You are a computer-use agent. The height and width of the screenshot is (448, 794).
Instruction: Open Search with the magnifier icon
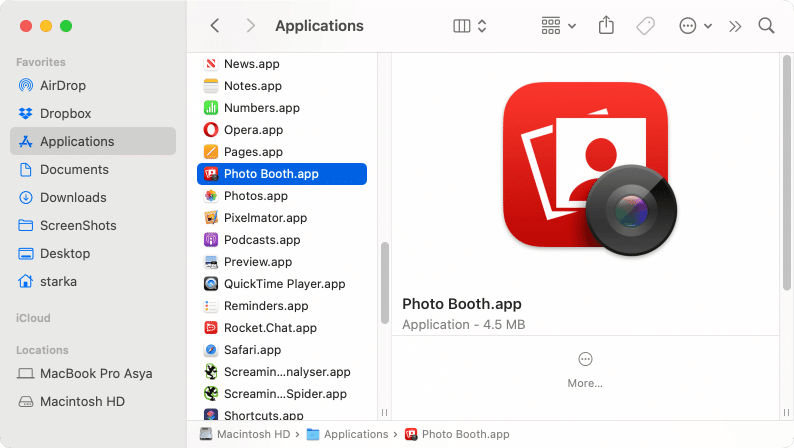pos(766,26)
